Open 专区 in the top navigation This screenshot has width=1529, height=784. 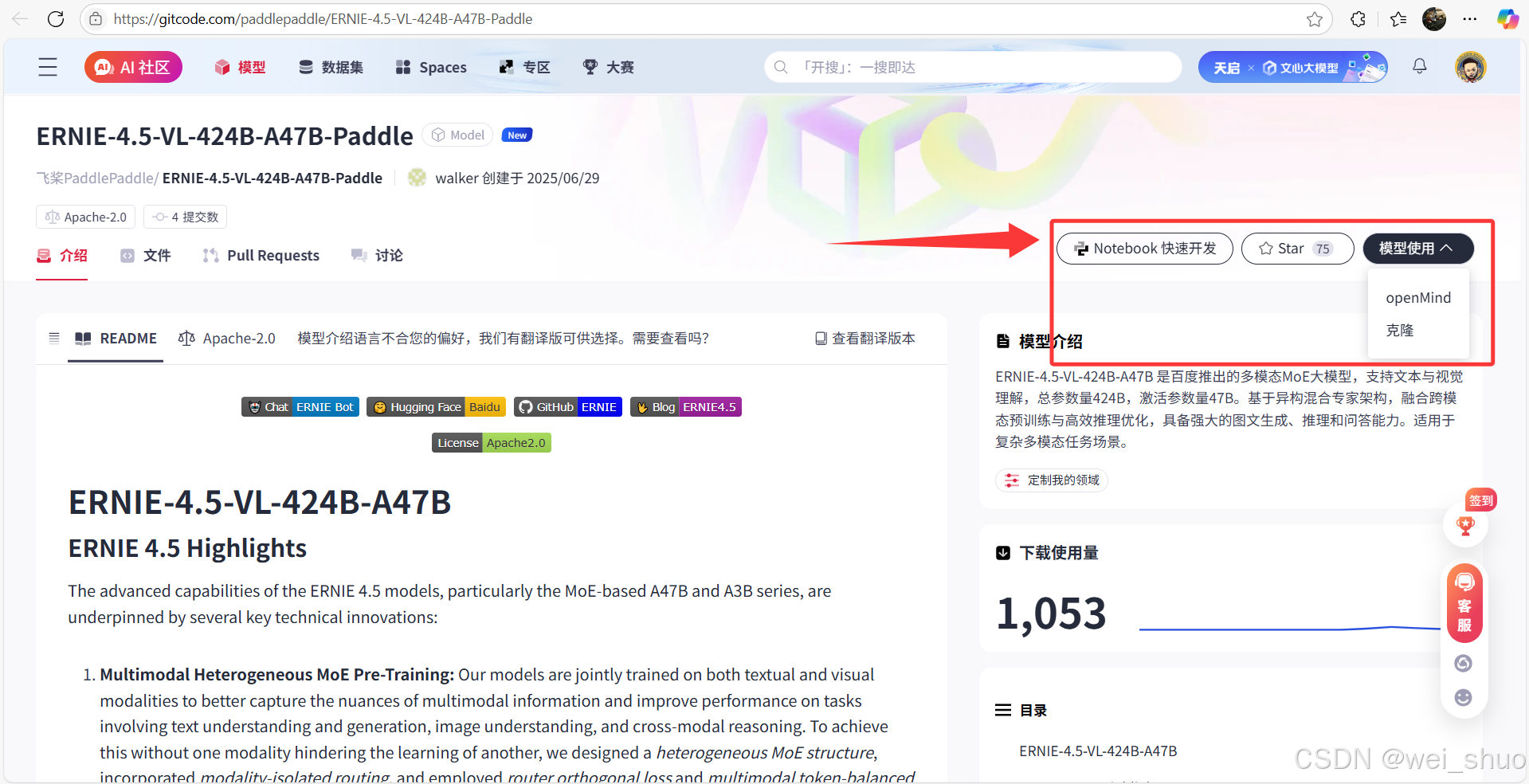[524, 68]
